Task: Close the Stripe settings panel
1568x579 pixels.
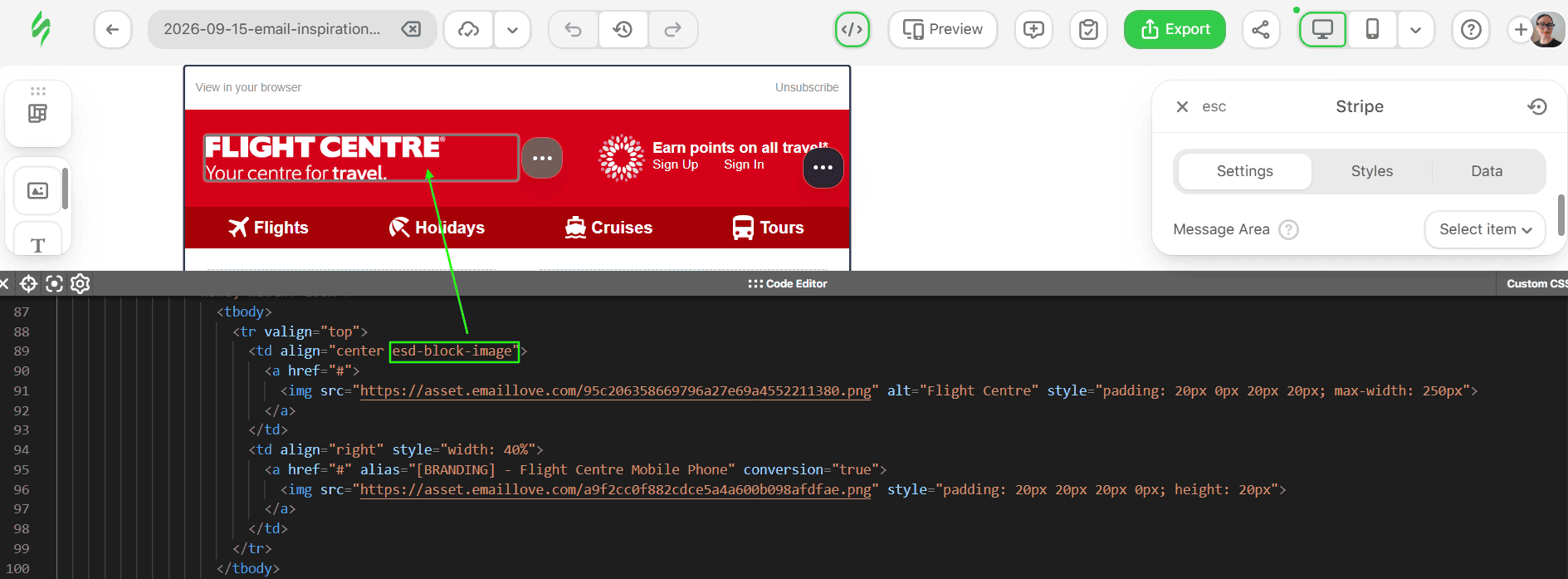Action: 1183,106
